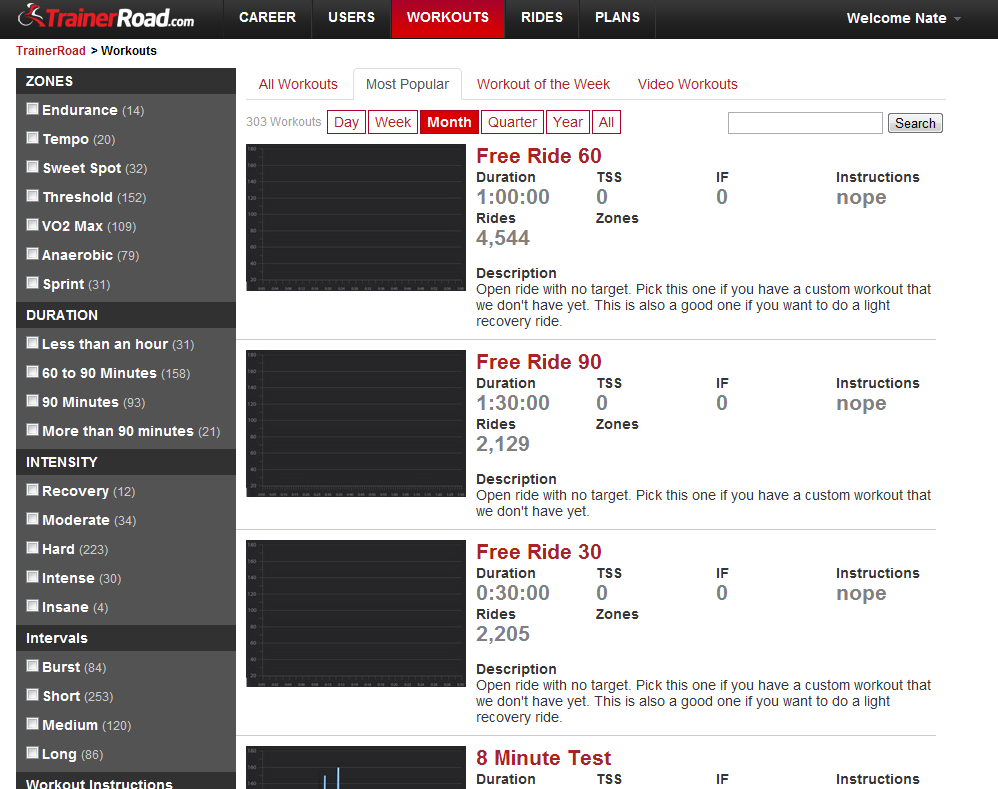
Task: Check the 90 Minutes duration checkbox
Action: 32,401
